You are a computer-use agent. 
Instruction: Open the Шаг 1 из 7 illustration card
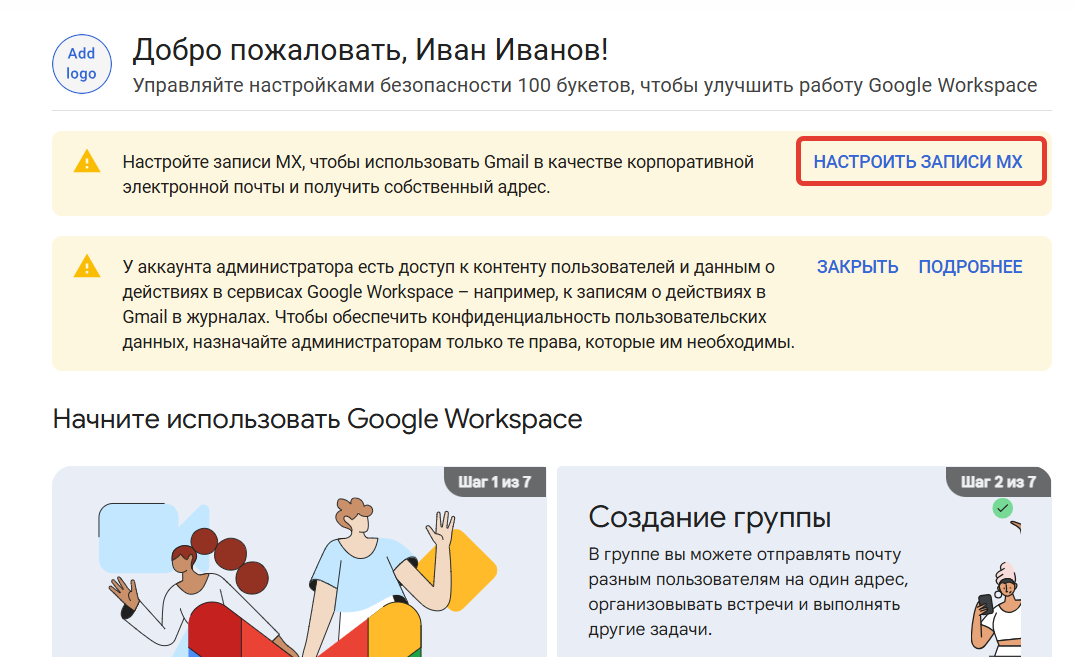[x=299, y=562]
